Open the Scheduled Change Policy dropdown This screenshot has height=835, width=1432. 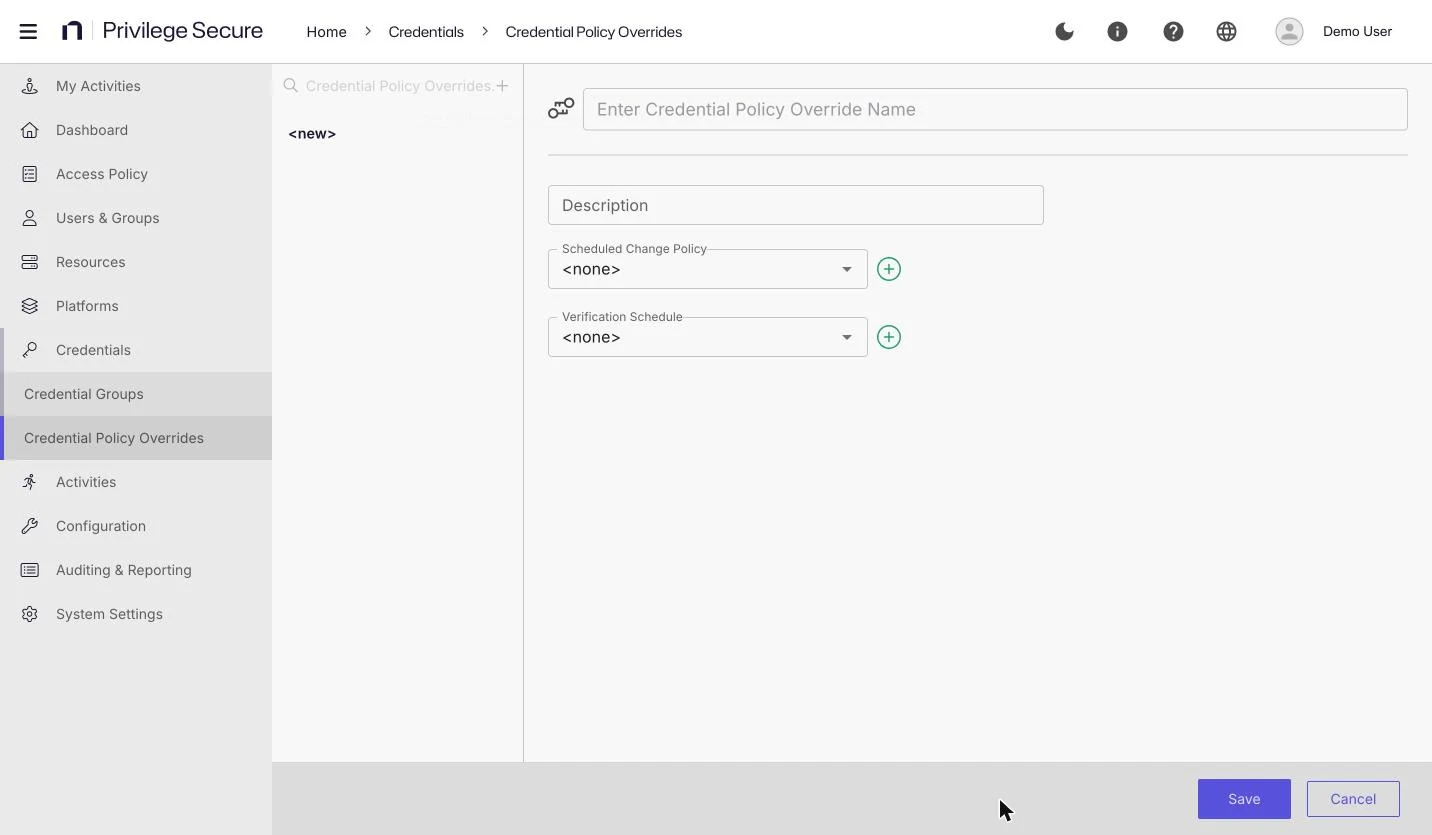click(x=707, y=269)
